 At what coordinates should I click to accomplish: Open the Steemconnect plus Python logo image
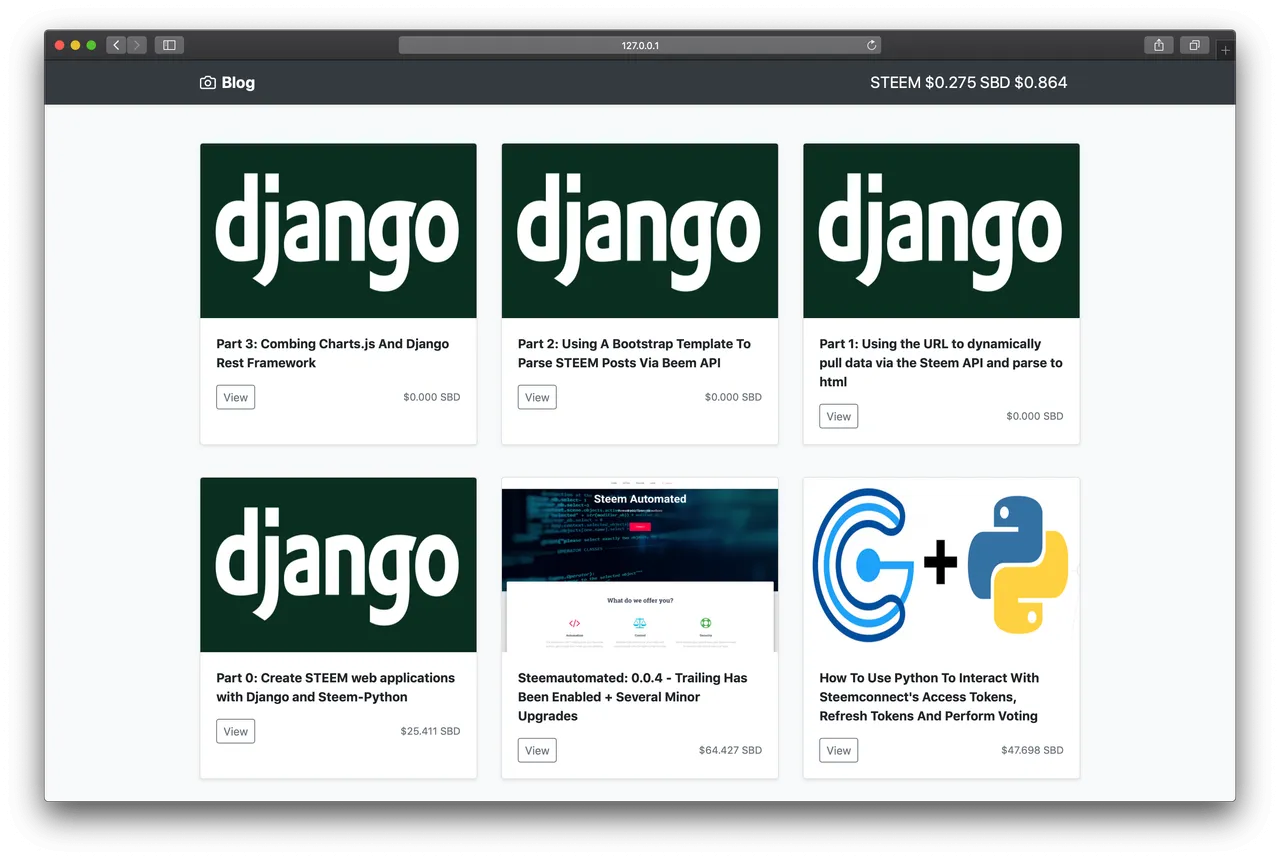[x=941, y=565]
